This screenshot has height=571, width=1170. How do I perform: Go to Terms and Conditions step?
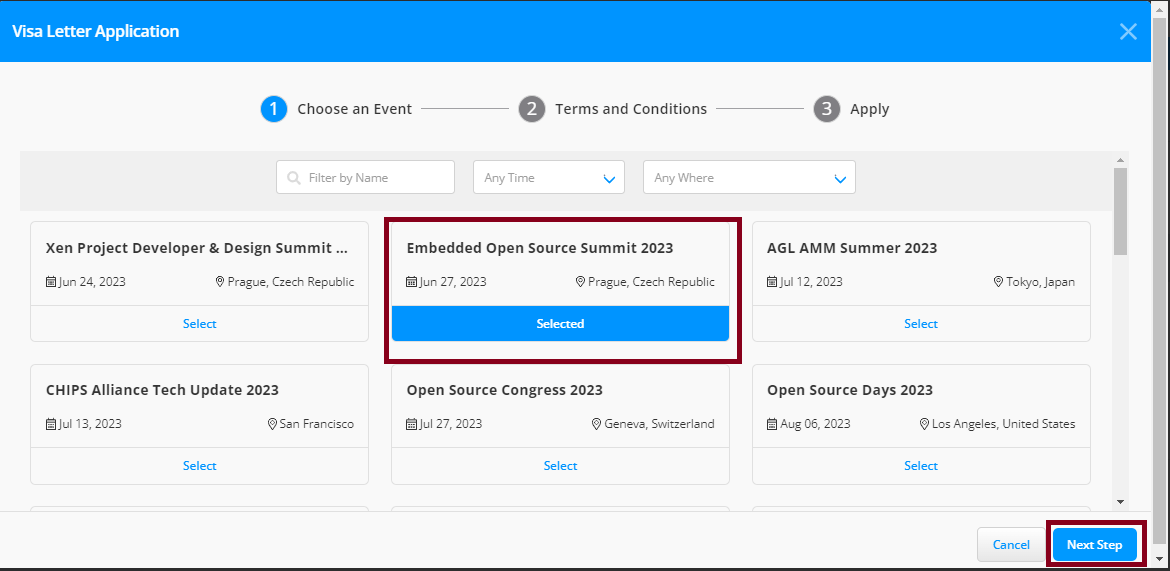click(x=612, y=109)
